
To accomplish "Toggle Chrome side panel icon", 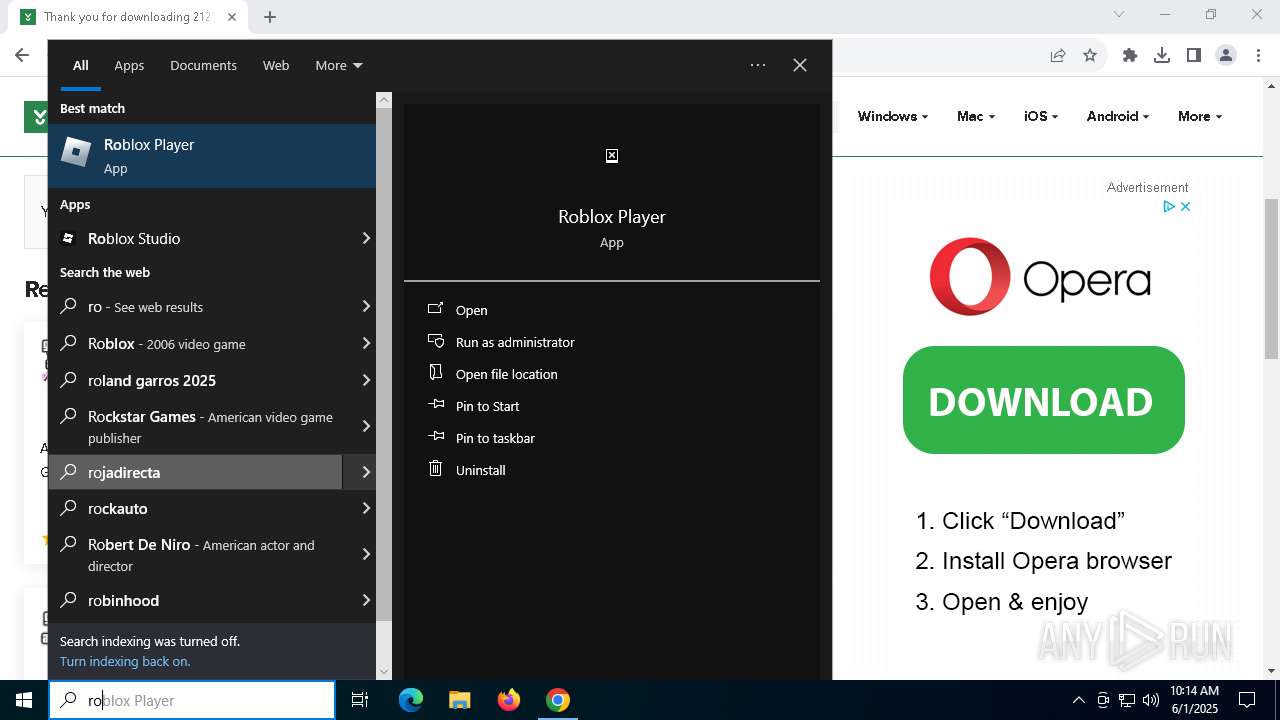I will click(x=1194, y=55).
